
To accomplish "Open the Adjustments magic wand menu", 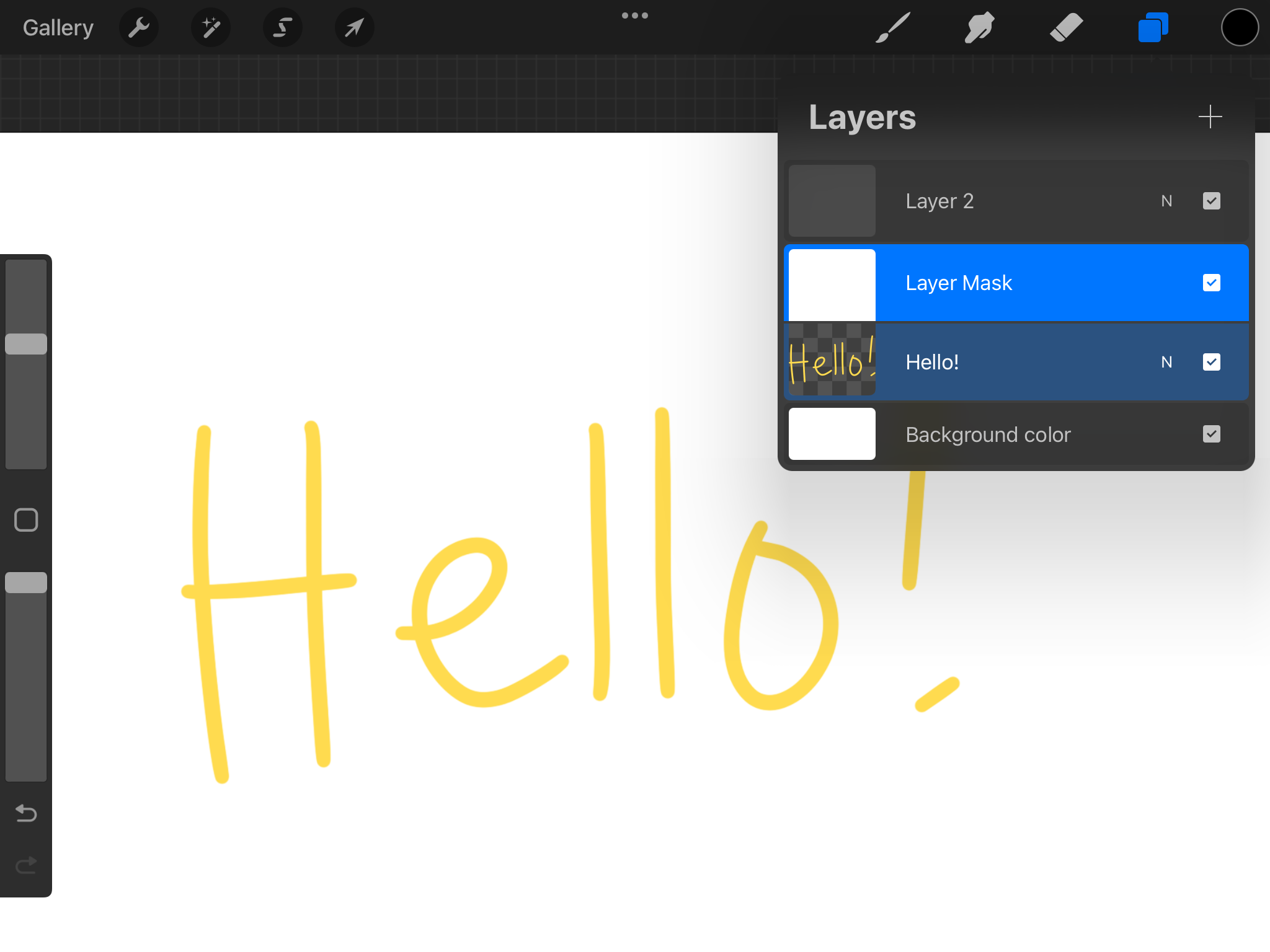I will (211, 28).
